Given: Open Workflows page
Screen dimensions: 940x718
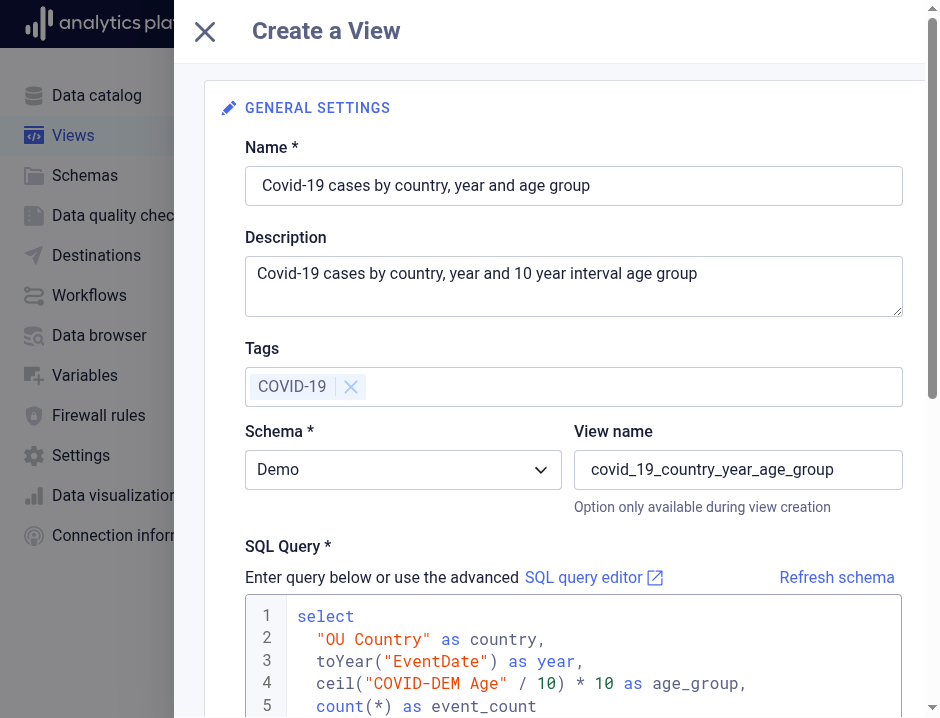Looking at the screenshot, I should (x=87, y=295).
